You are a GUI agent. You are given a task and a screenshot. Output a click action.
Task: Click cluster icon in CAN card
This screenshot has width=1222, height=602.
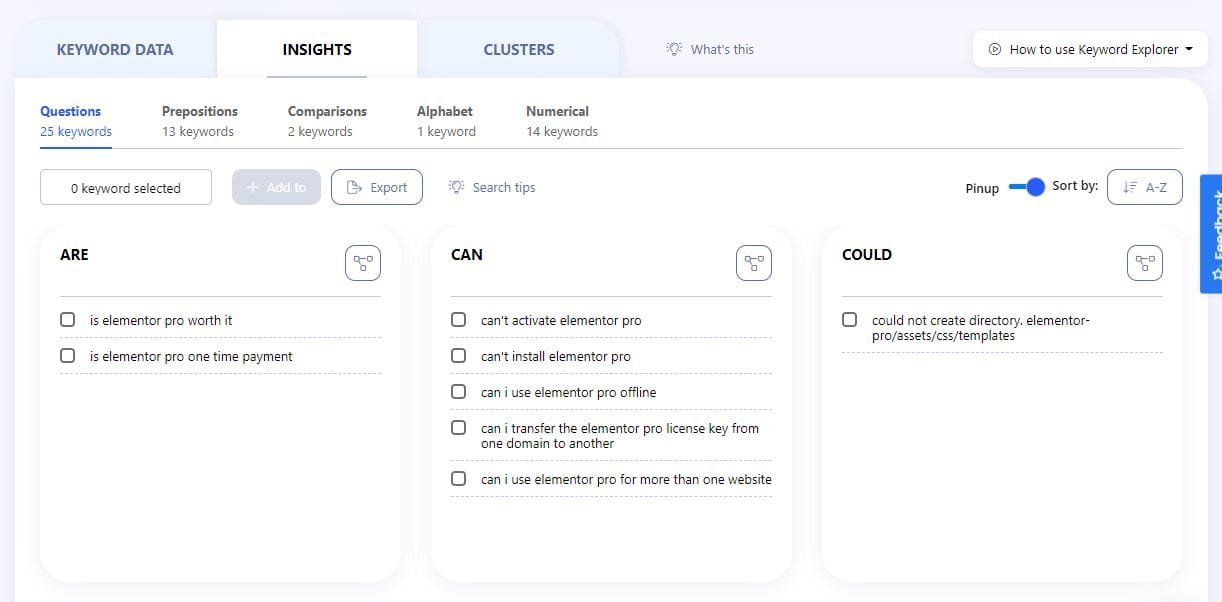coord(753,263)
